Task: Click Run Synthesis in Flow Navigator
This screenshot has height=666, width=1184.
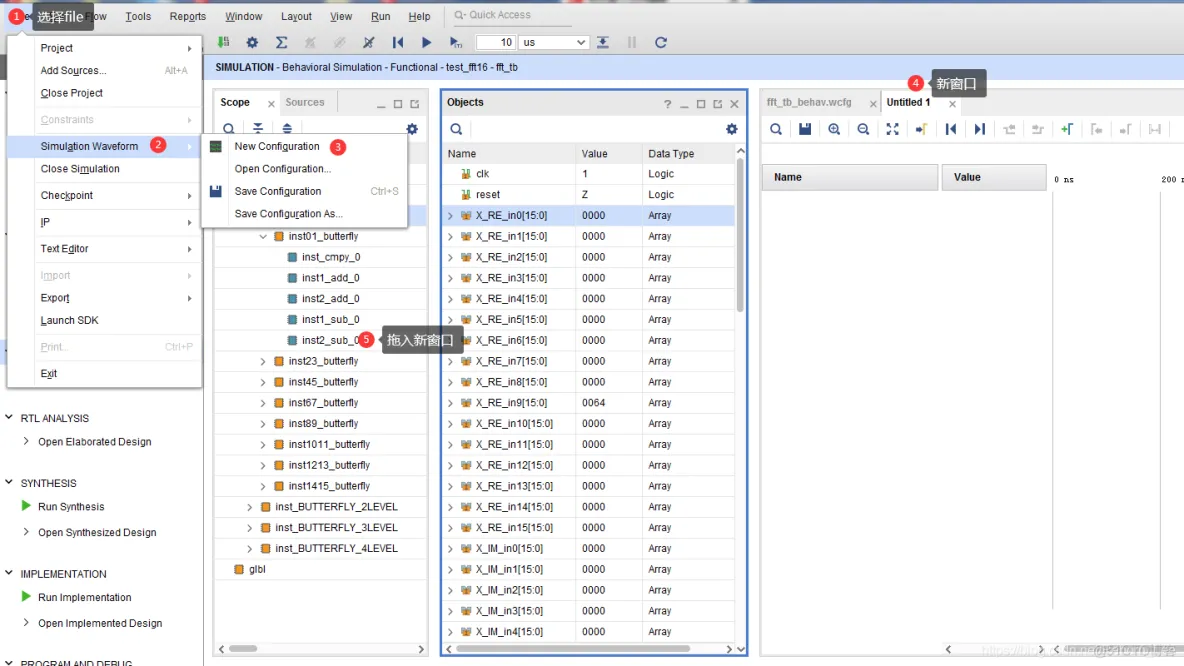Action: (x=71, y=507)
